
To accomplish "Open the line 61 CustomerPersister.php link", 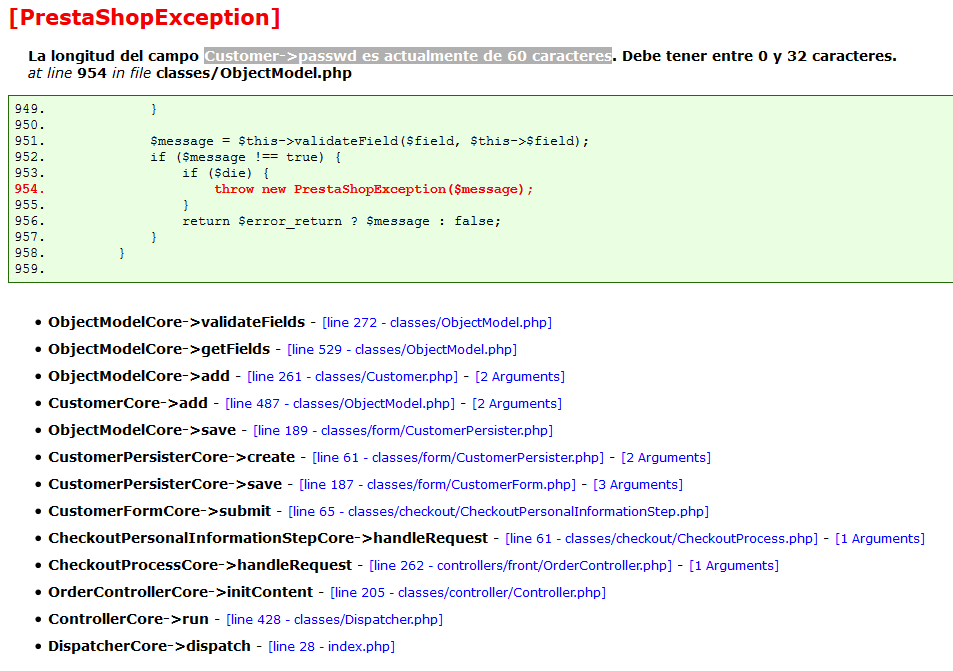I will point(458,458).
